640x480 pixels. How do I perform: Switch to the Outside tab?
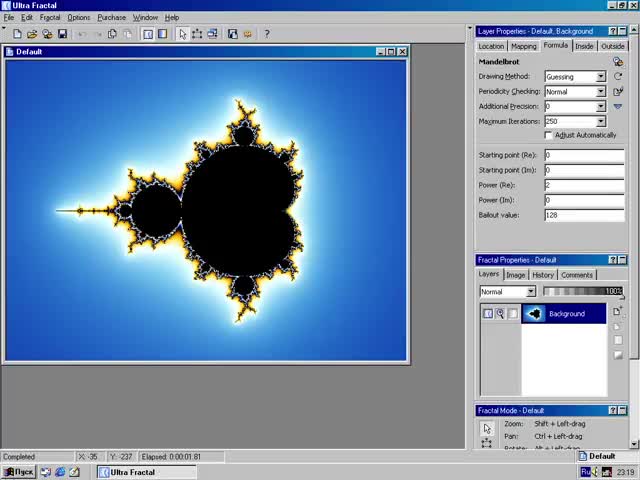pos(612,46)
